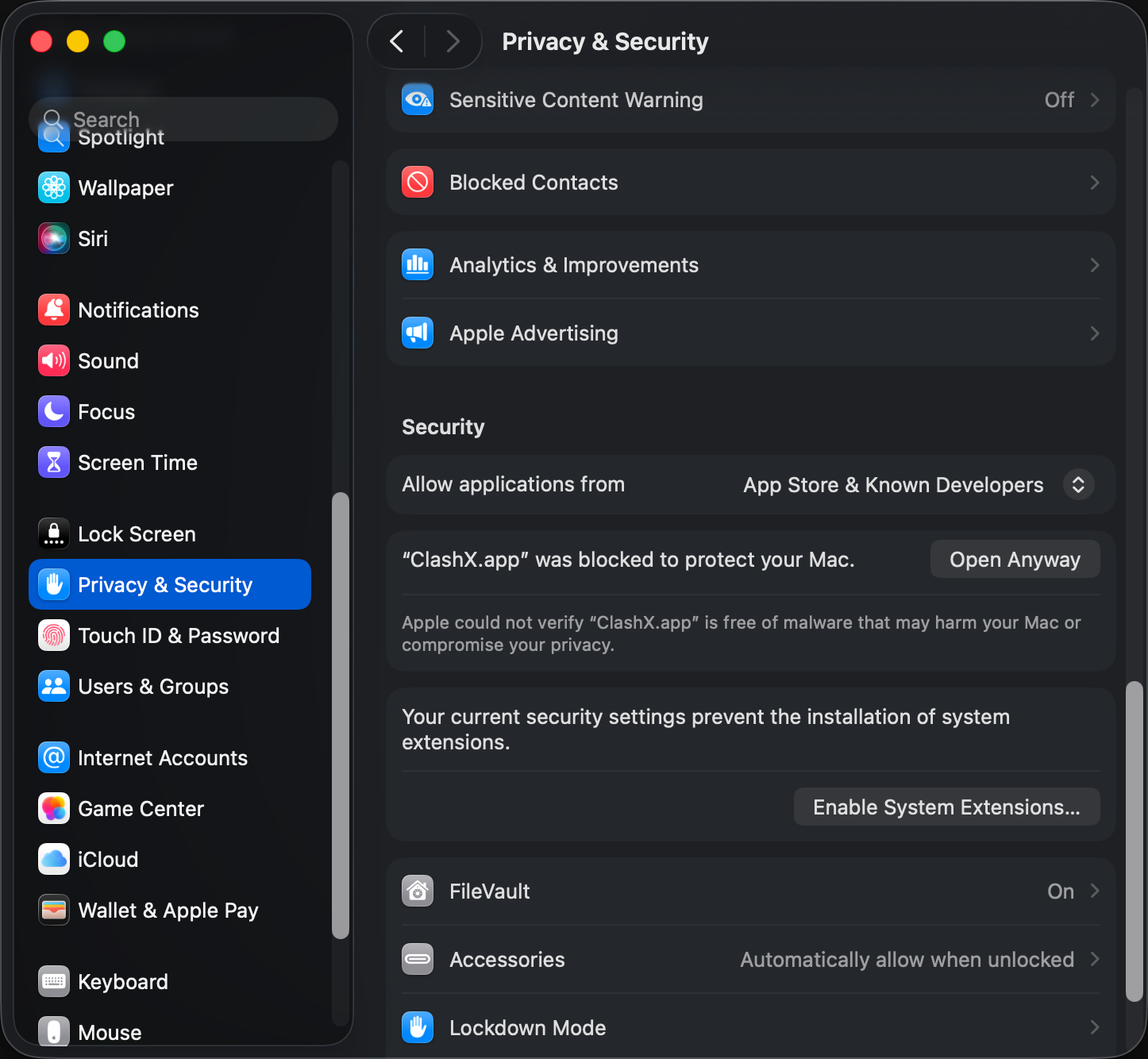Open the Allow applications from dropdown
Image resolution: width=1148 pixels, height=1059 pixels.
coord(1077,484)
